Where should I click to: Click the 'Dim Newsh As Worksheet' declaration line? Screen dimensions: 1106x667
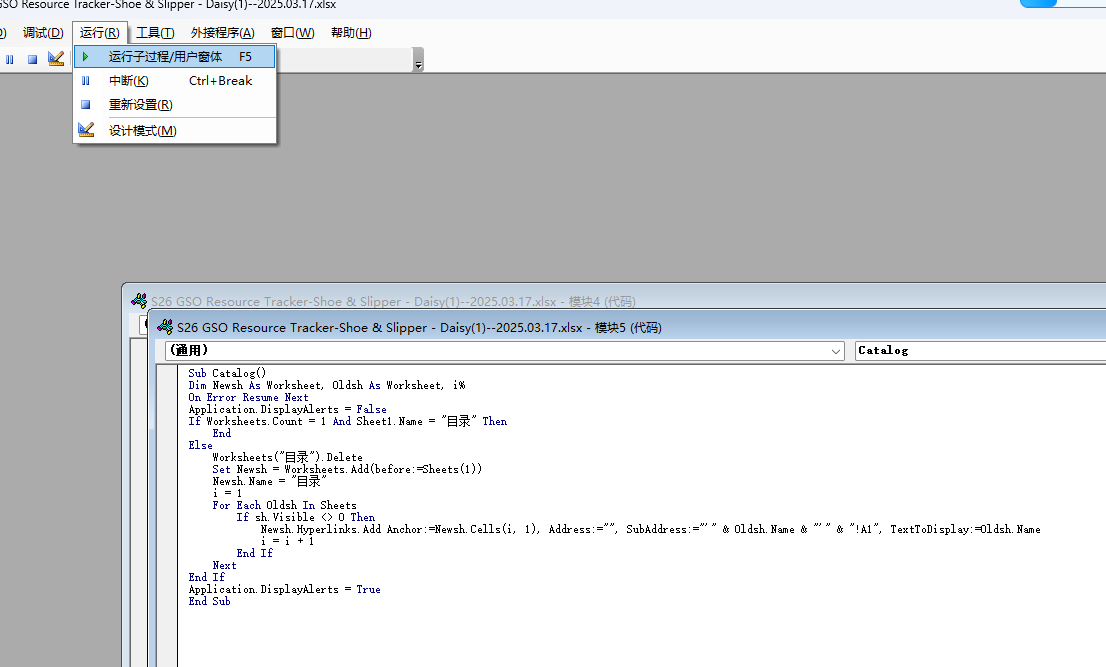(327, 385)
